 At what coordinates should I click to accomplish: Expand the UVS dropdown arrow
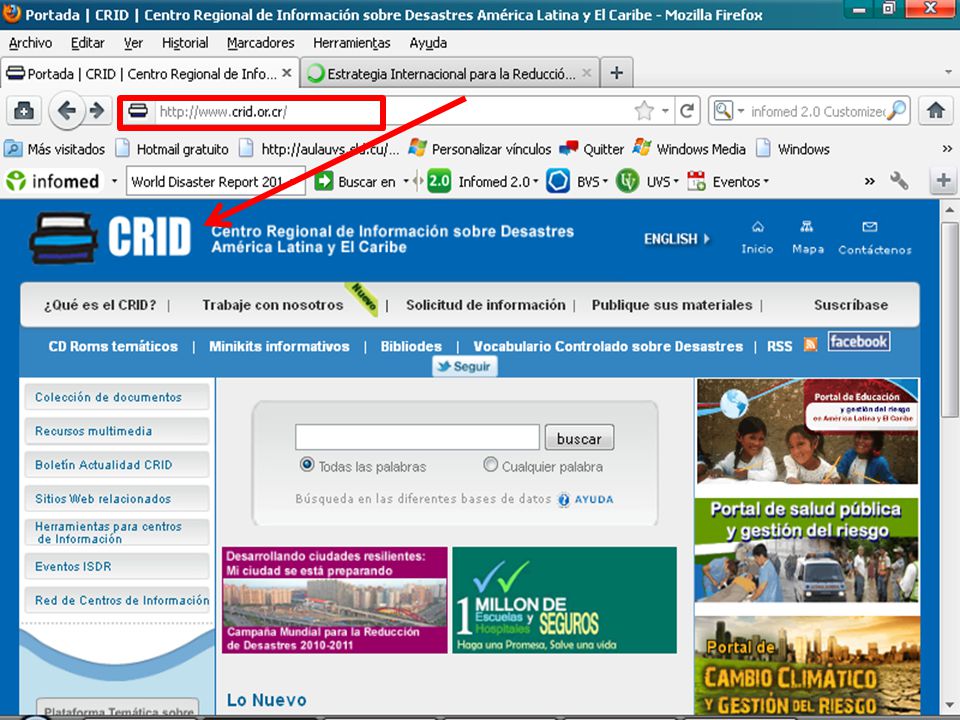(x=676, y=181)
